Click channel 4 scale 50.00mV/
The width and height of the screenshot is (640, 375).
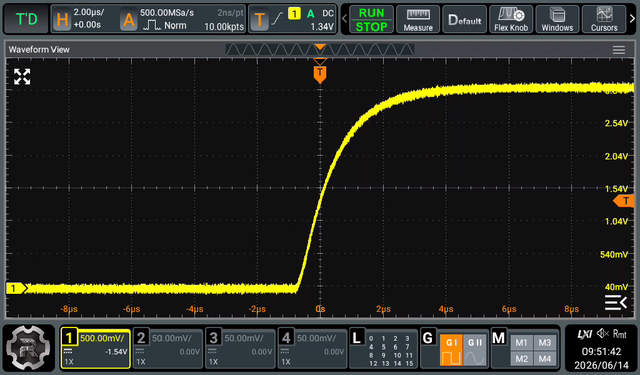316,338
